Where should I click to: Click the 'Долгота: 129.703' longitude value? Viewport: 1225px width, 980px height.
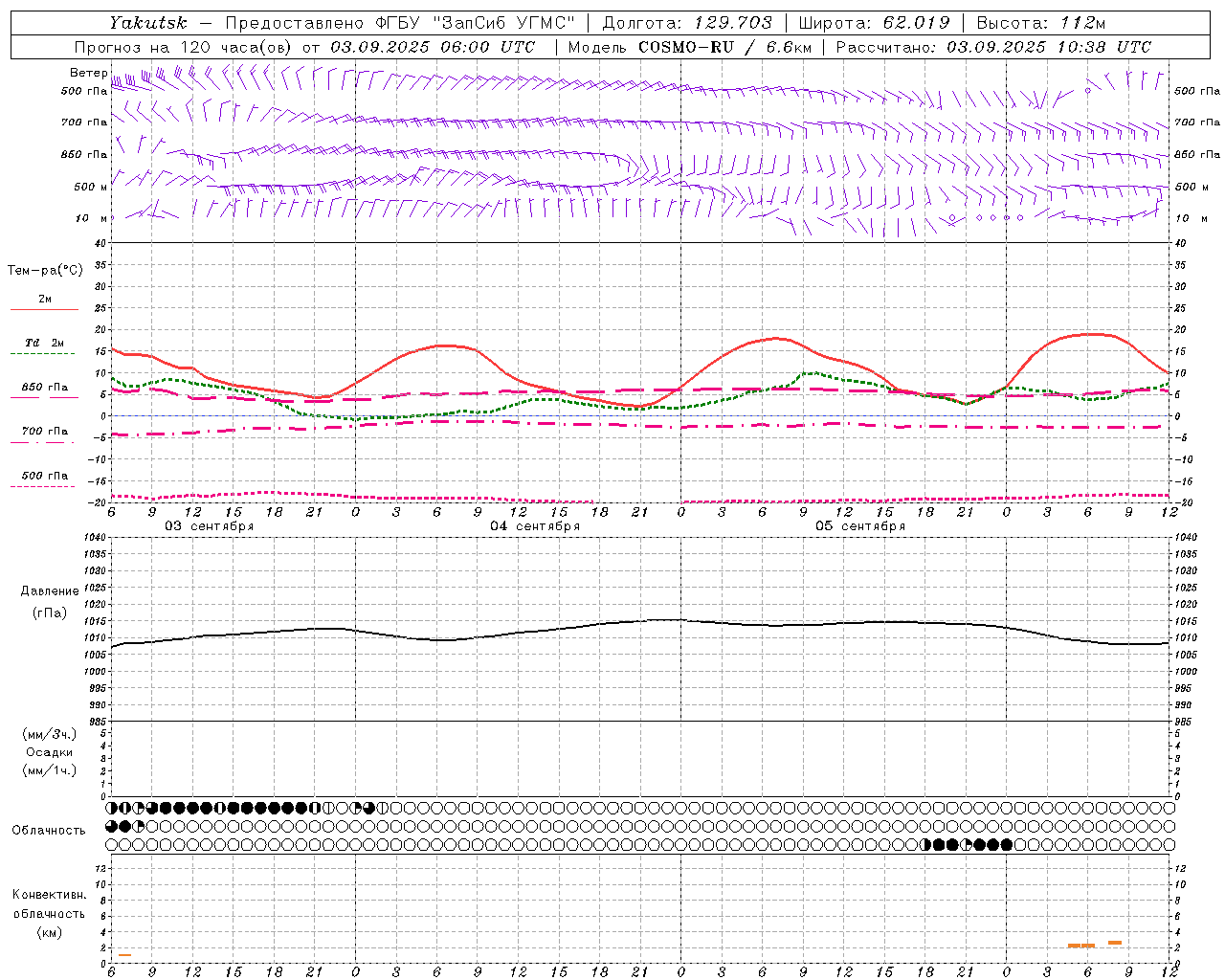687,23
